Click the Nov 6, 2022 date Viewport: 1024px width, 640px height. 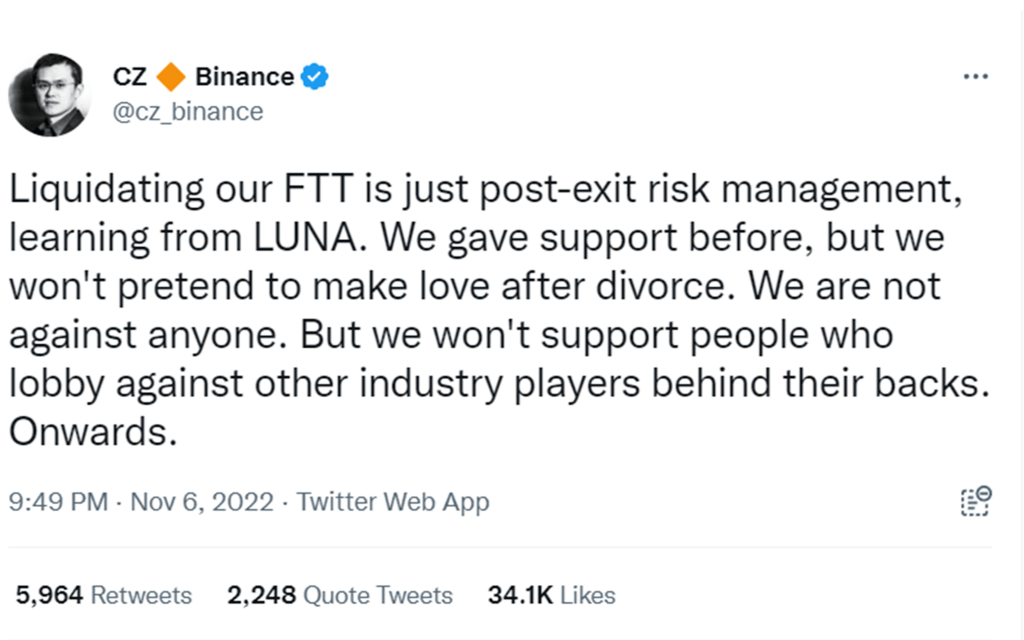(x=202, y=501)
